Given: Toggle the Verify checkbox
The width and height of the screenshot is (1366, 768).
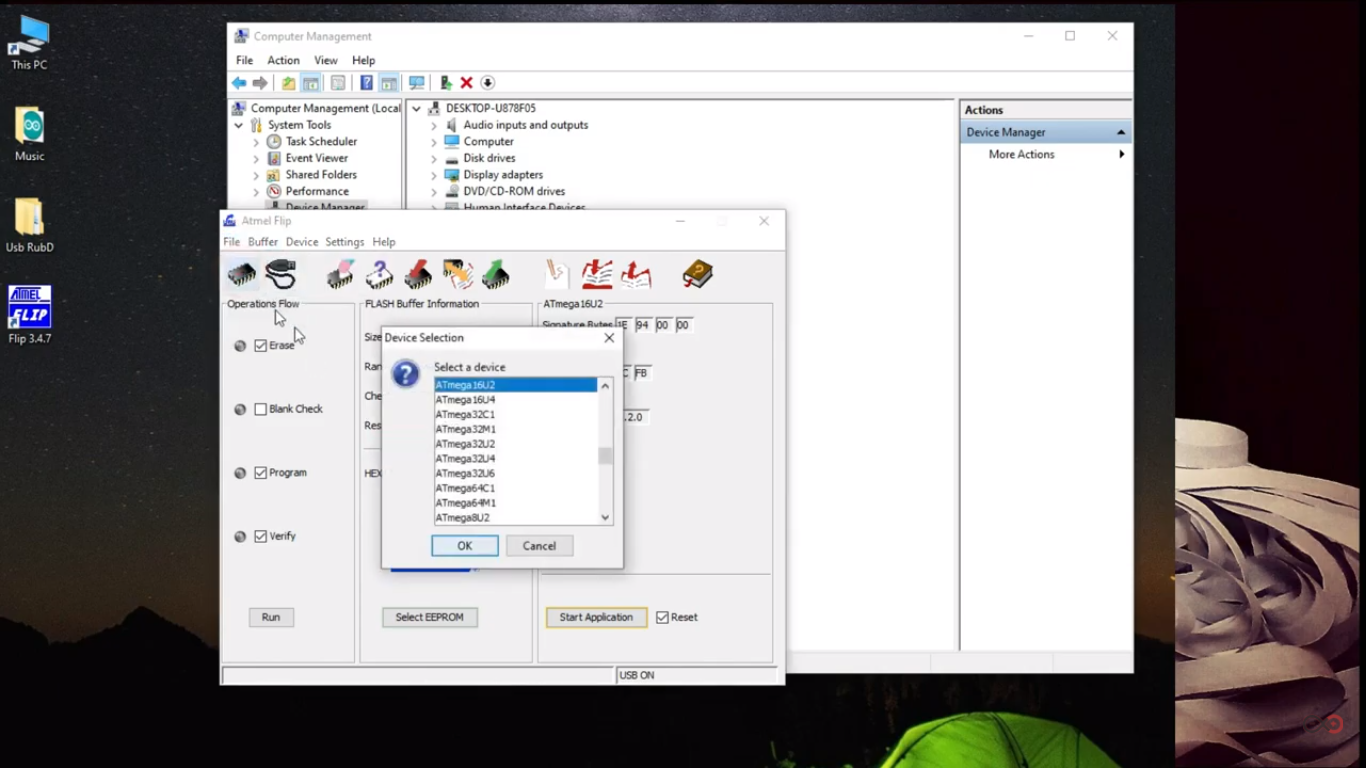Looking at the screenshot, I should pyautogui.click(x=261, y=537).
